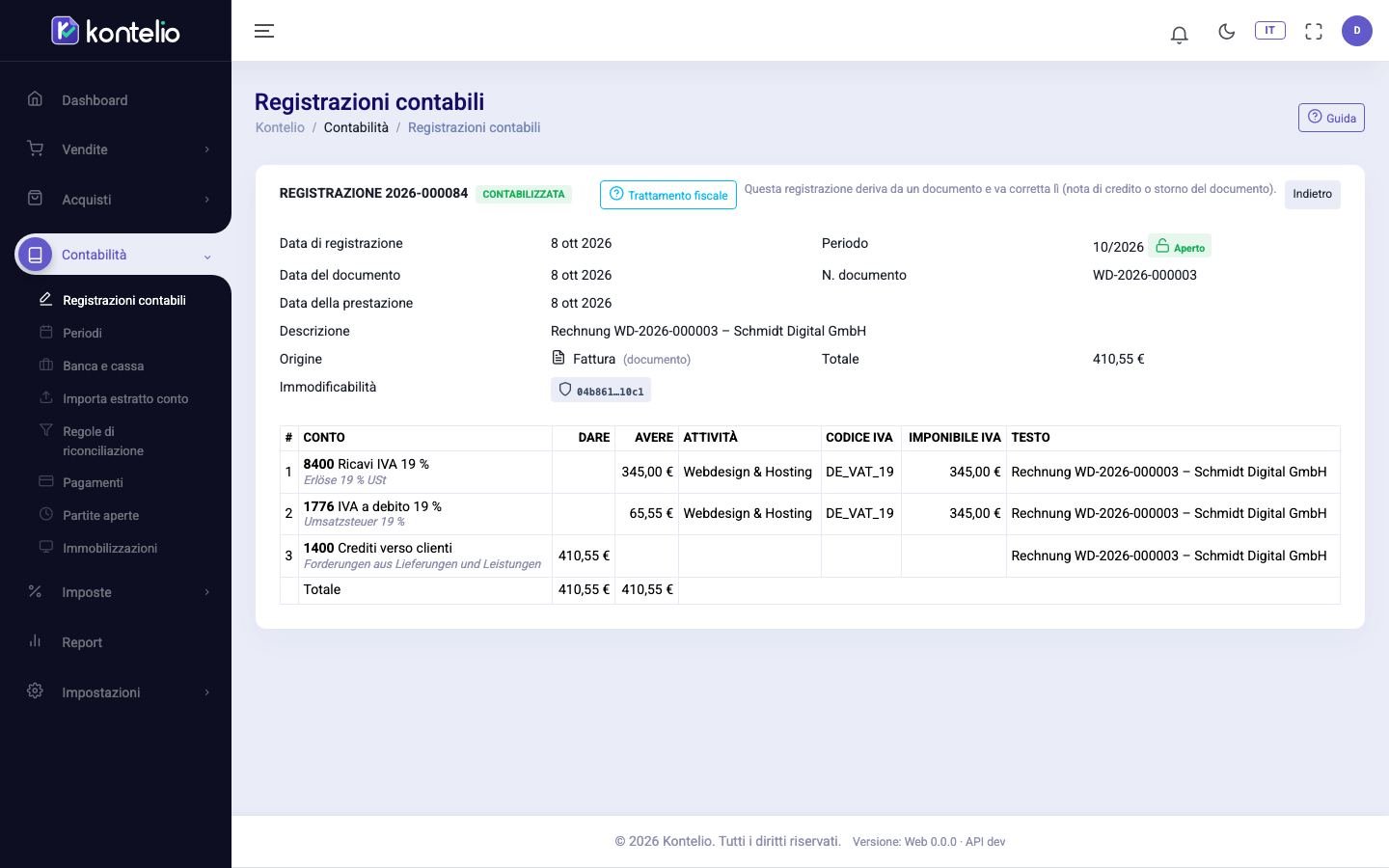Click the Imposte percent icon

[36, 591]
